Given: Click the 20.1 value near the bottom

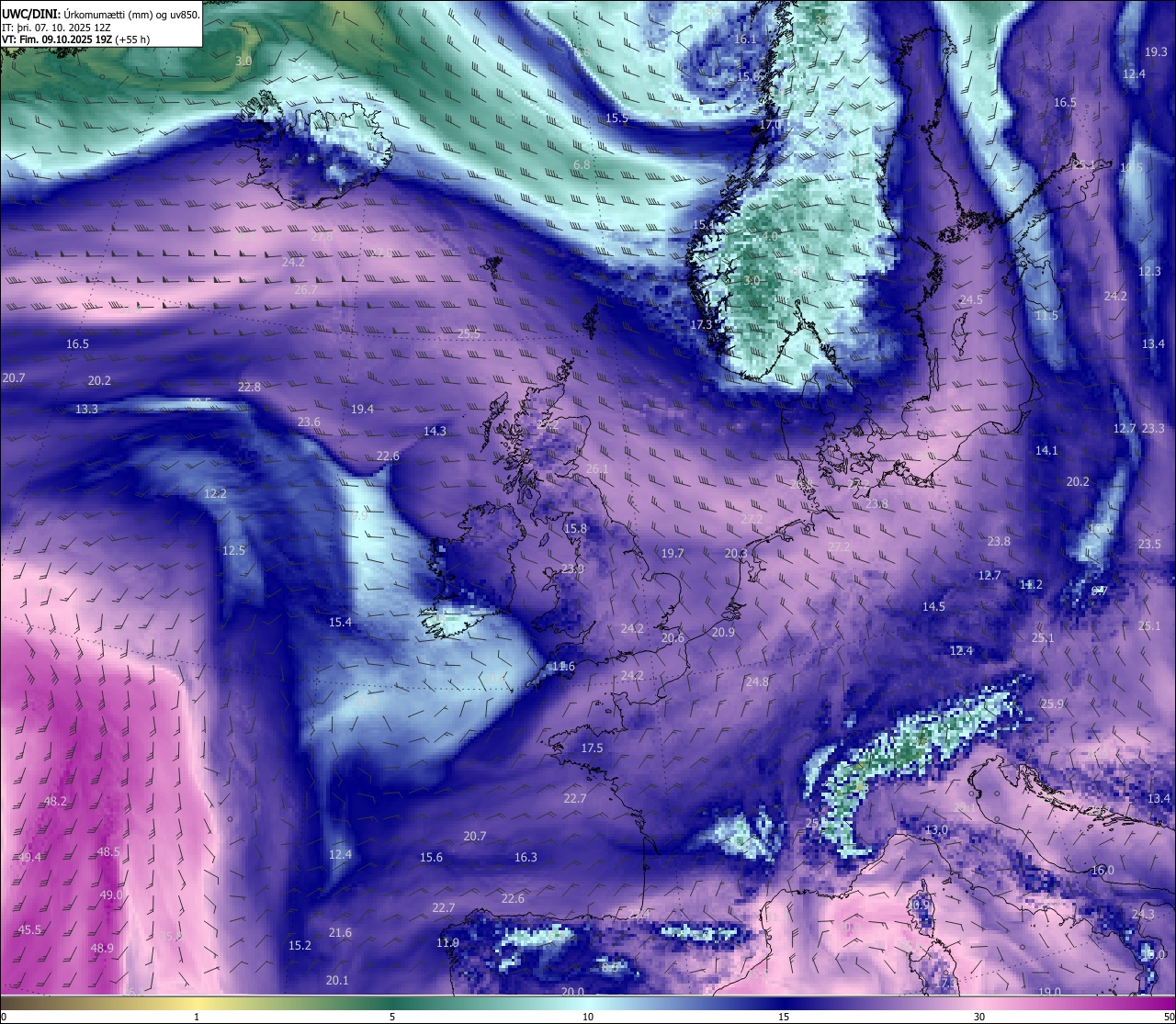Looking at the screenshot, I should pyautogui.click(x=337, y=980).
